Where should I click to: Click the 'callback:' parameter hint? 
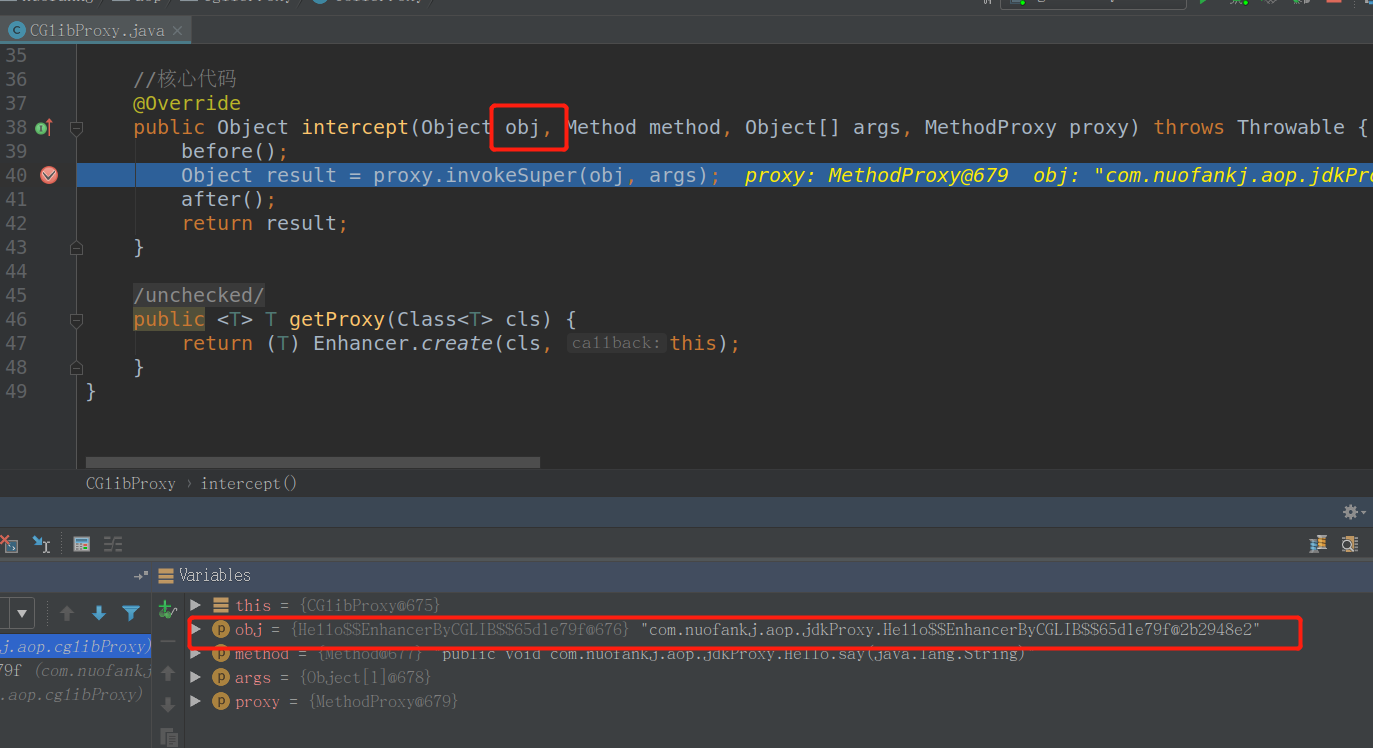617,343
